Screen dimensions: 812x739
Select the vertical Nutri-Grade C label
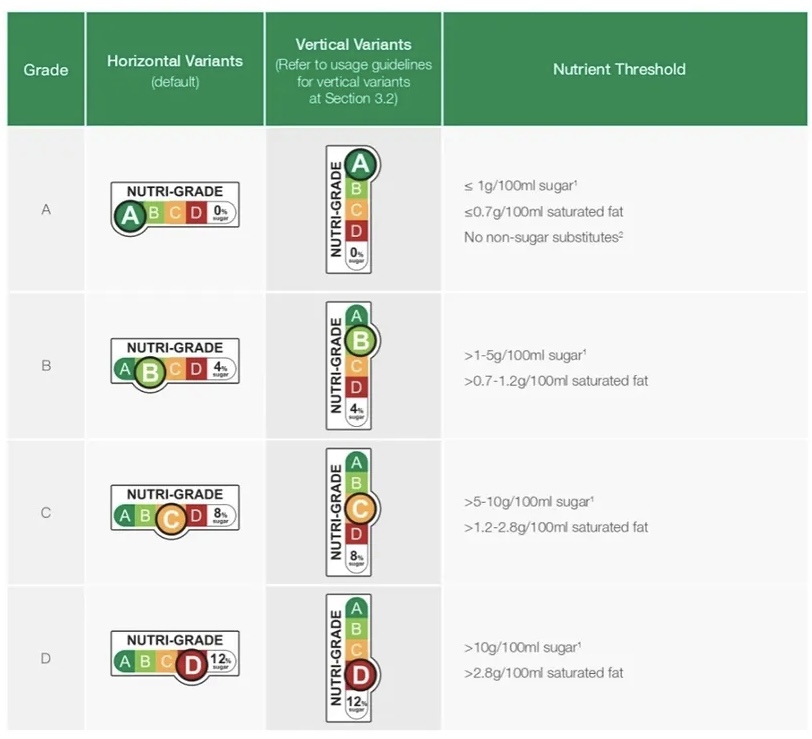(349, 512)
